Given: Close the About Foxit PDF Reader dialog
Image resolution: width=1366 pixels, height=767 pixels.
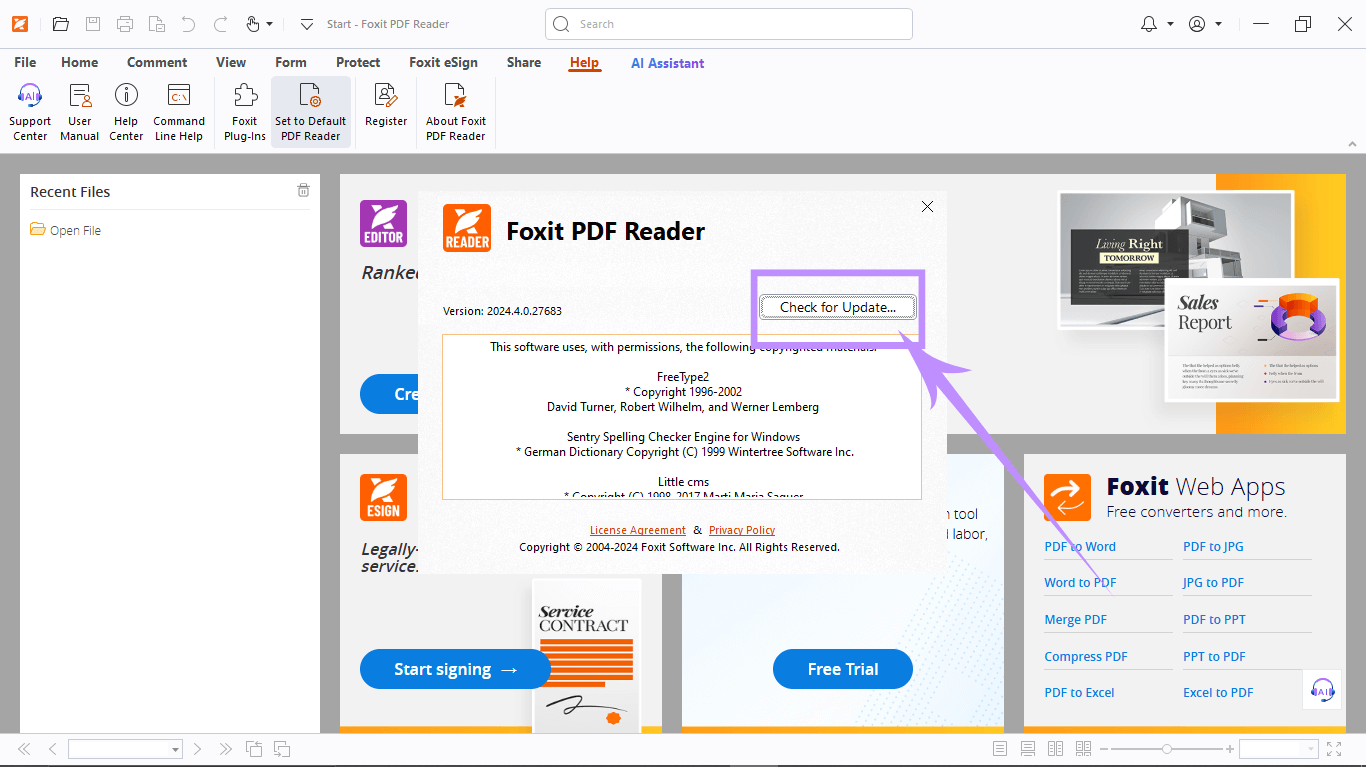Looking at the screenshot, I should (x=927, y=206).
